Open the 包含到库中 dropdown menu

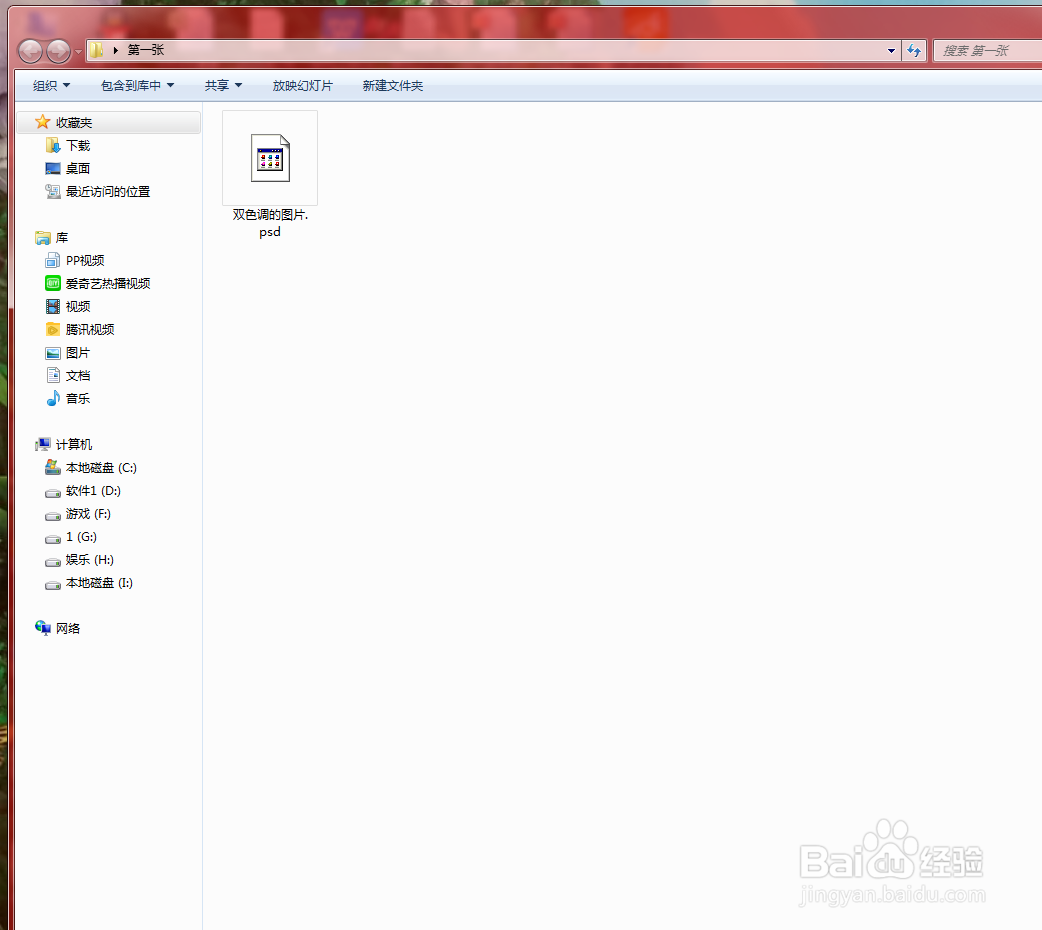coord(137,86)
